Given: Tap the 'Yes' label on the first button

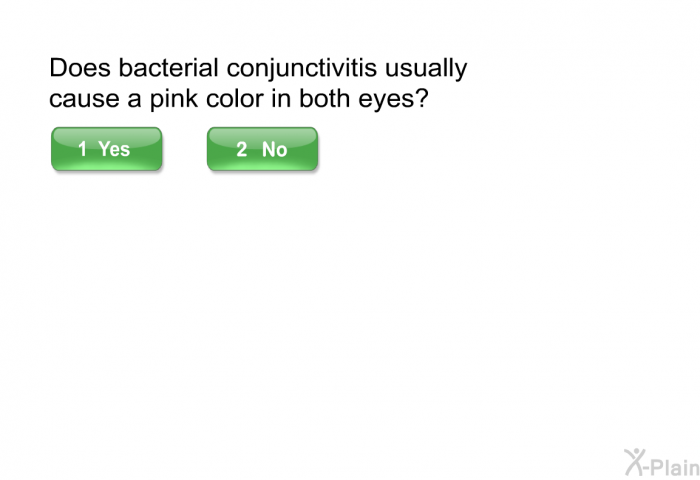Looking at the screenshot, I should [114, 149].
